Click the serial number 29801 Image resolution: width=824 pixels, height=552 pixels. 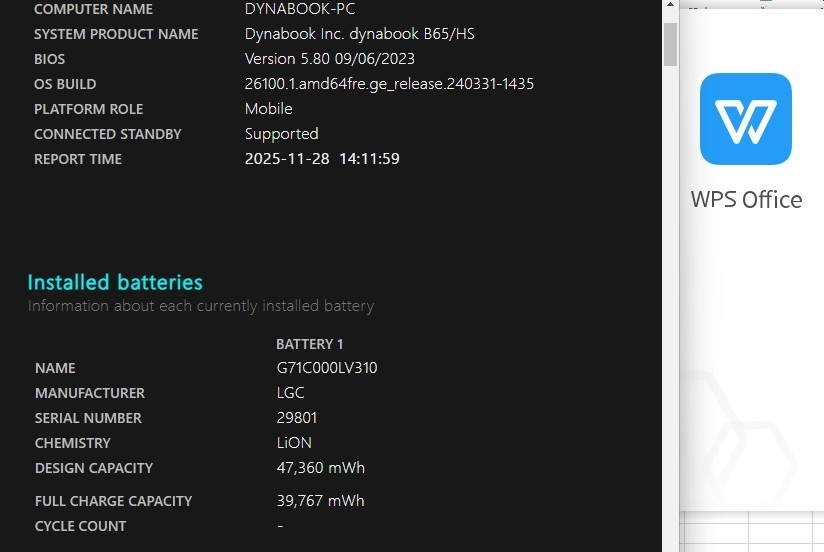tap(297, 418)
